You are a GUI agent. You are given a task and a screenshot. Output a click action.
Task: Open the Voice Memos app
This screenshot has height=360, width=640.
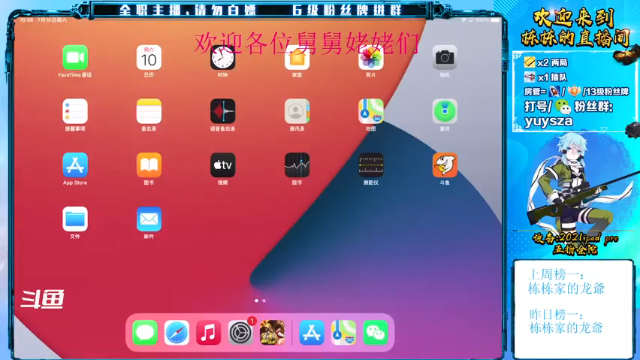pos(223,111)
